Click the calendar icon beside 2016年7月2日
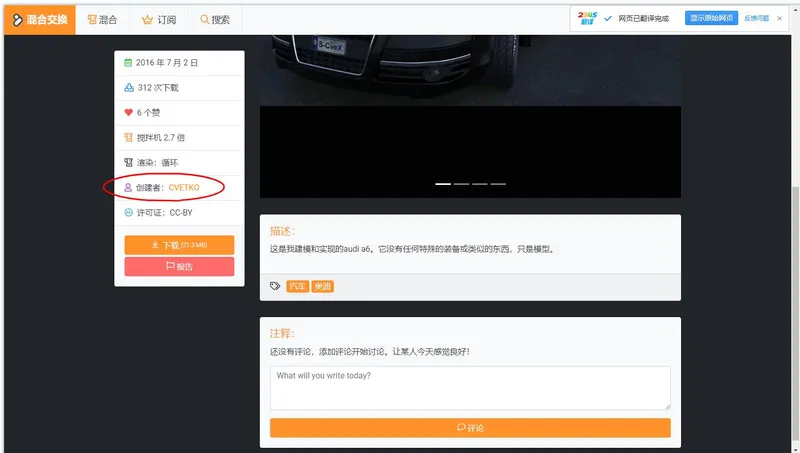The image size is (800, 453). pos(128,63)
